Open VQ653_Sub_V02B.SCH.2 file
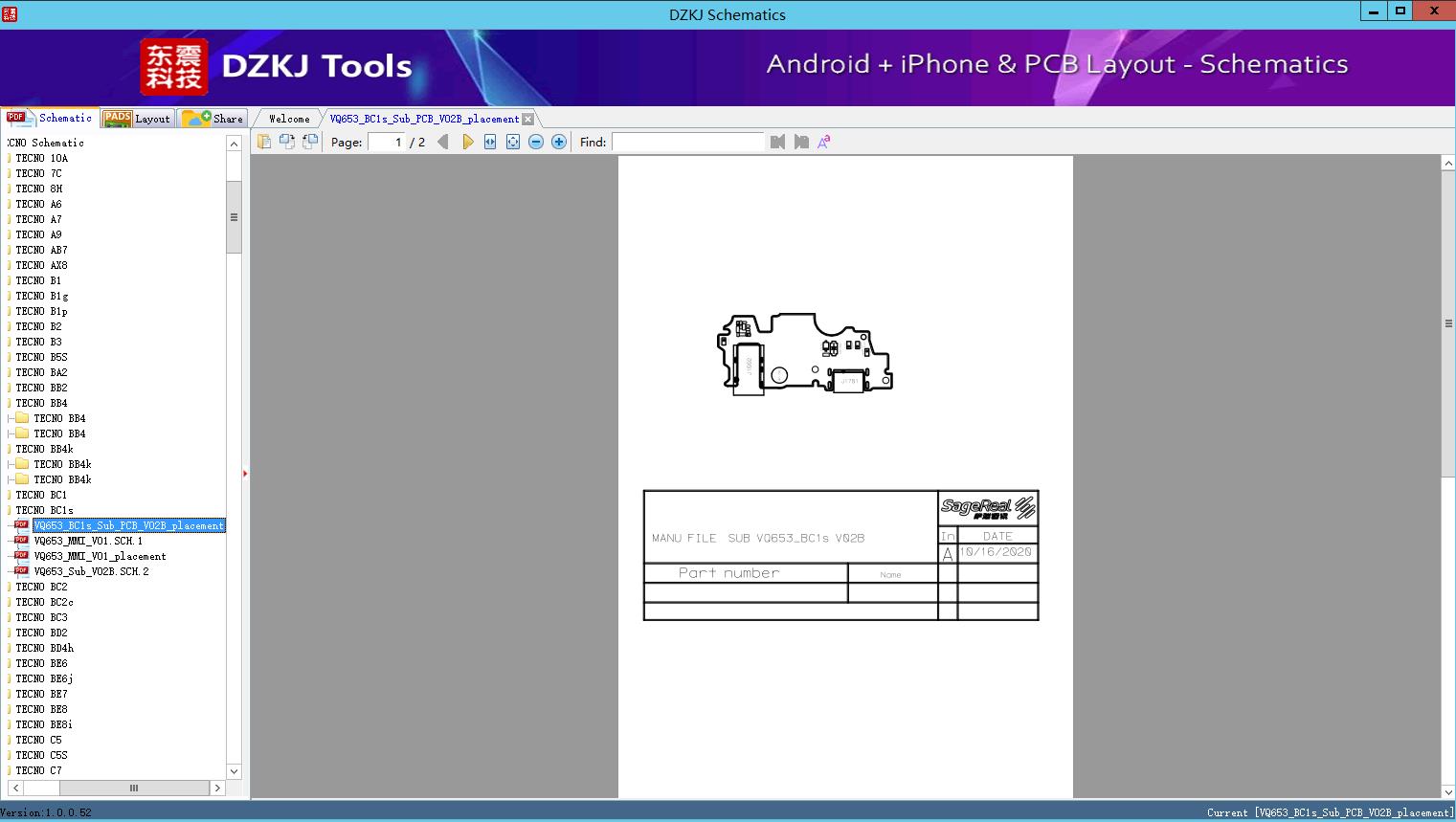Image resolution: width=1456 pixels, height=822 pixels. pos(91,571)
